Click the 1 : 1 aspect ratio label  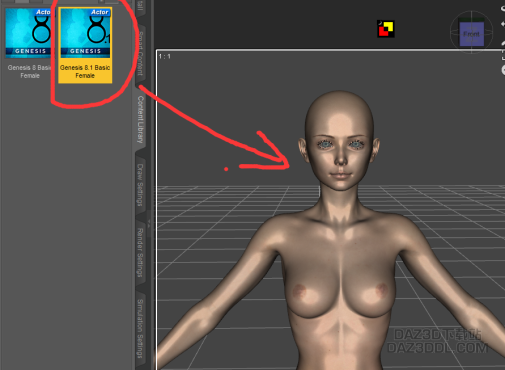click(x=165, y=56)
